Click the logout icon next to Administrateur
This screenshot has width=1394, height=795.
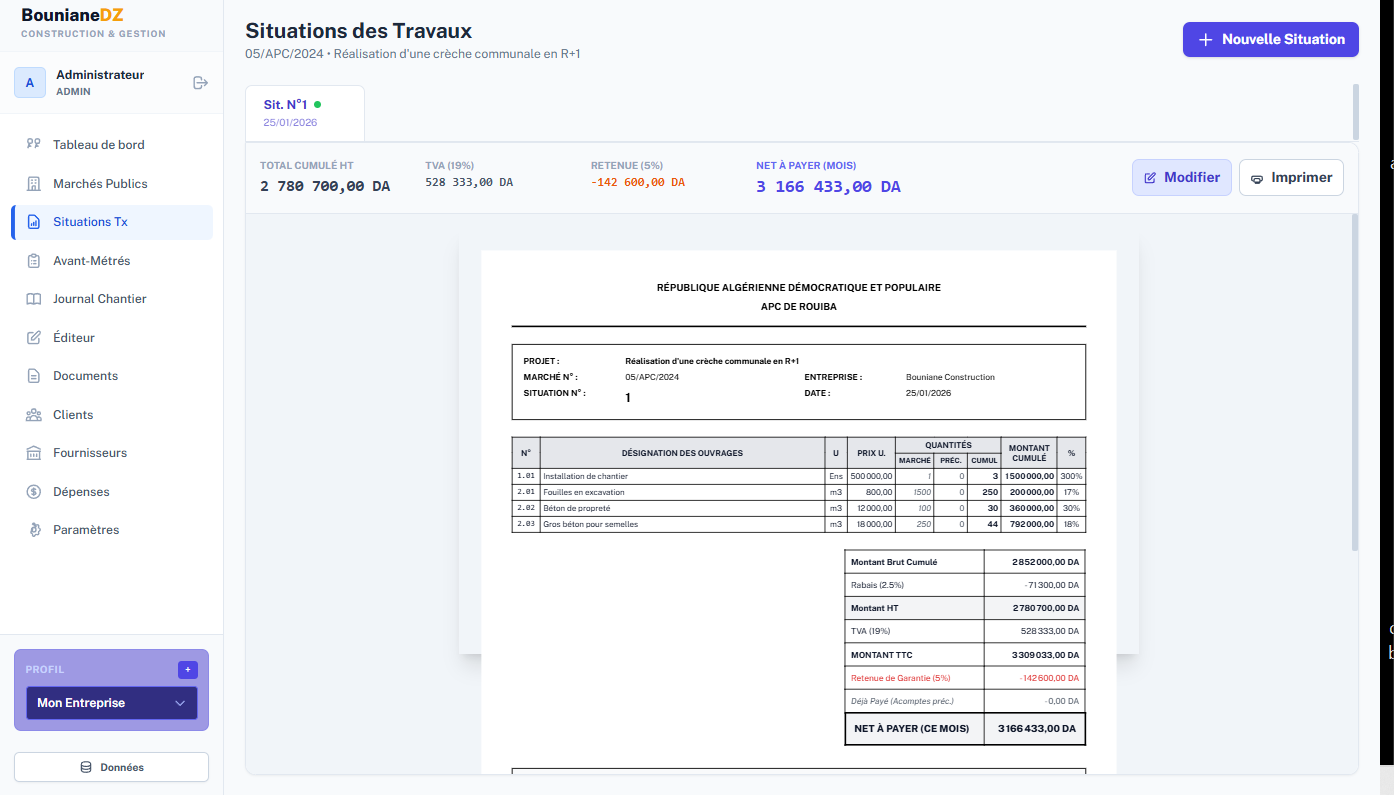(198, 82)
